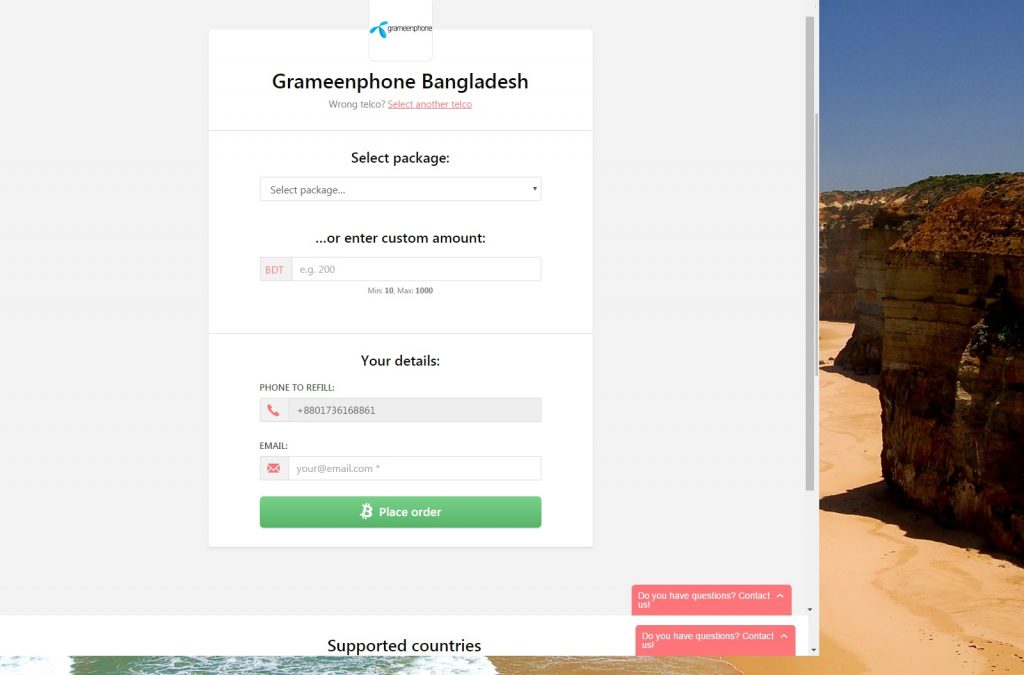Image resolution: width=1024 pixels, height=675 pixels.
Task: Click the Bitcoin symbol on Place order
Action: [x=366, y=511]
